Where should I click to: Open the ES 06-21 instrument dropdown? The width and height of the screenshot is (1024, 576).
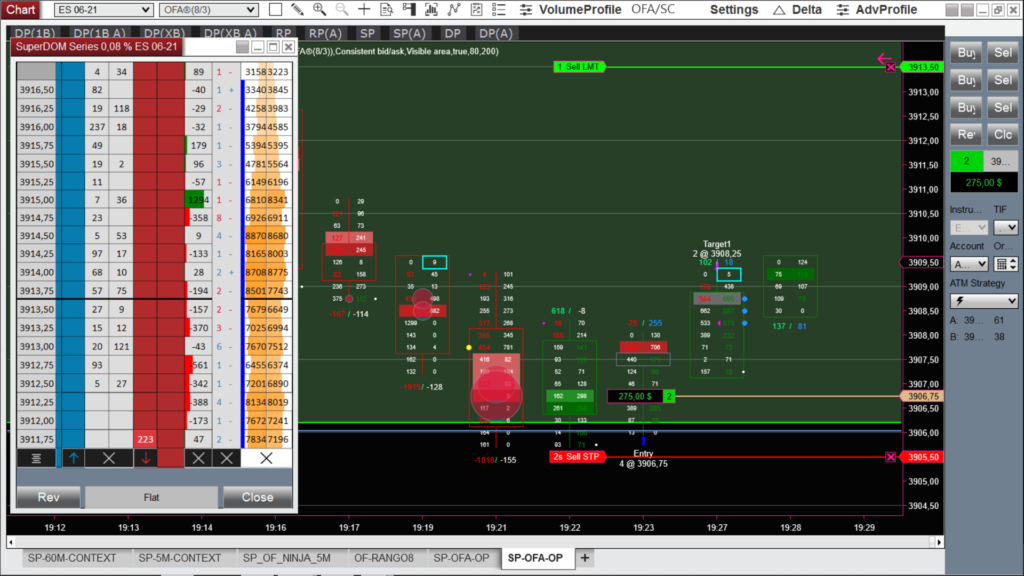click(x=103, y=10)
